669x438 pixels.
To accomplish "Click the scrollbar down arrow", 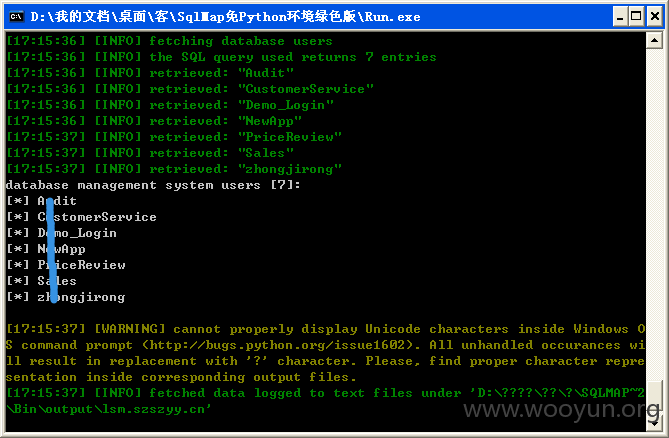I will (654, 423).
